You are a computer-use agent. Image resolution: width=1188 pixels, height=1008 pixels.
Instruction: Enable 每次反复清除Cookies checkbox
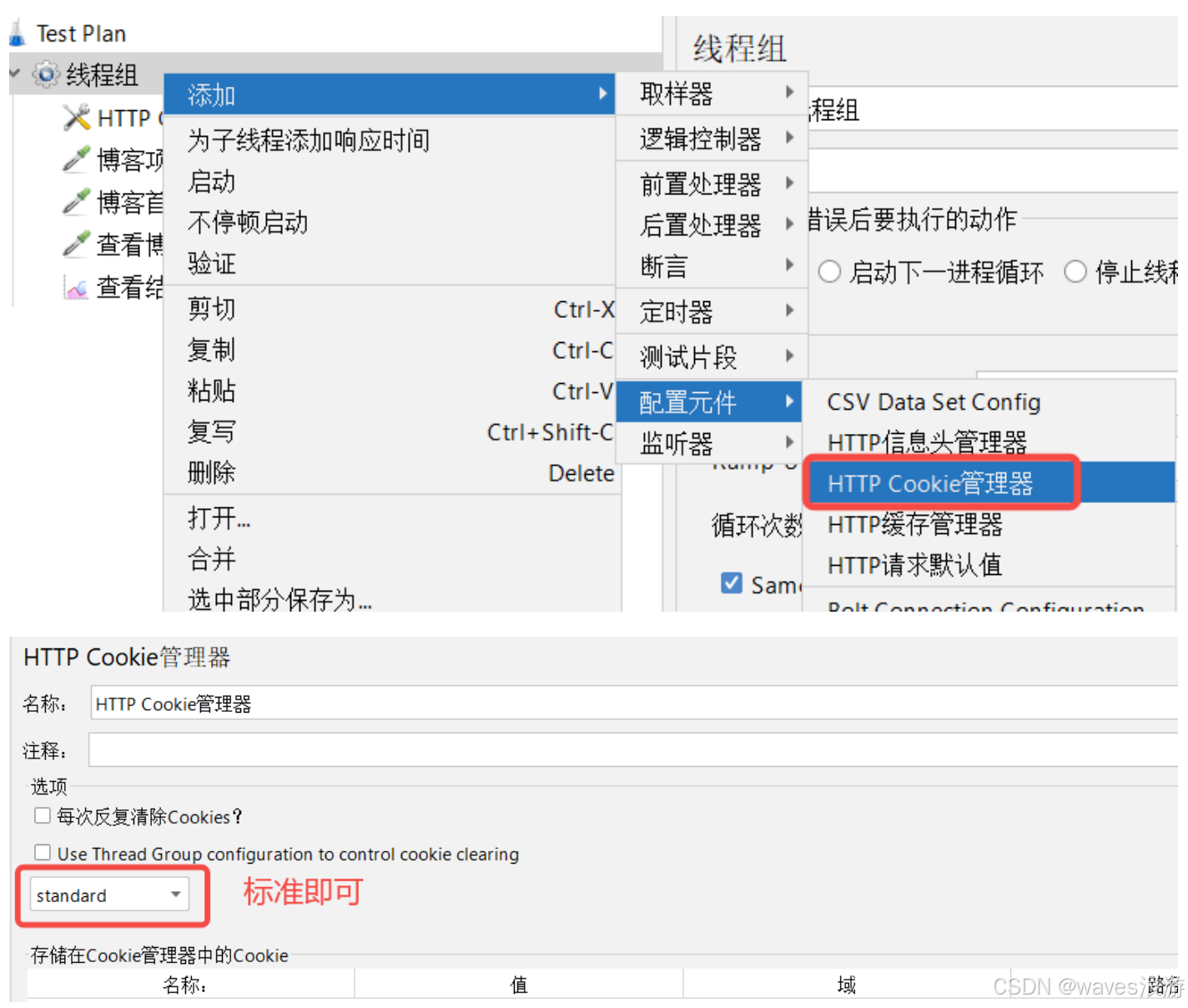pyautogui.click(x=43, y=815)
